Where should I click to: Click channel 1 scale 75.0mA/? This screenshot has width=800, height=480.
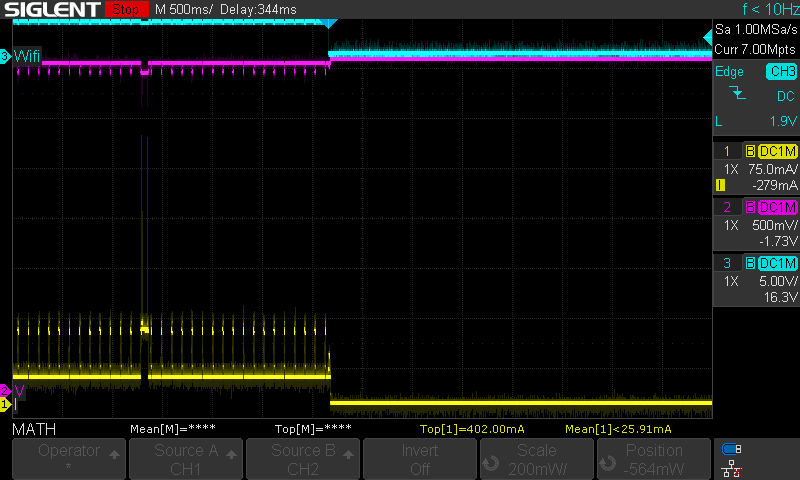tap(772, 169)
